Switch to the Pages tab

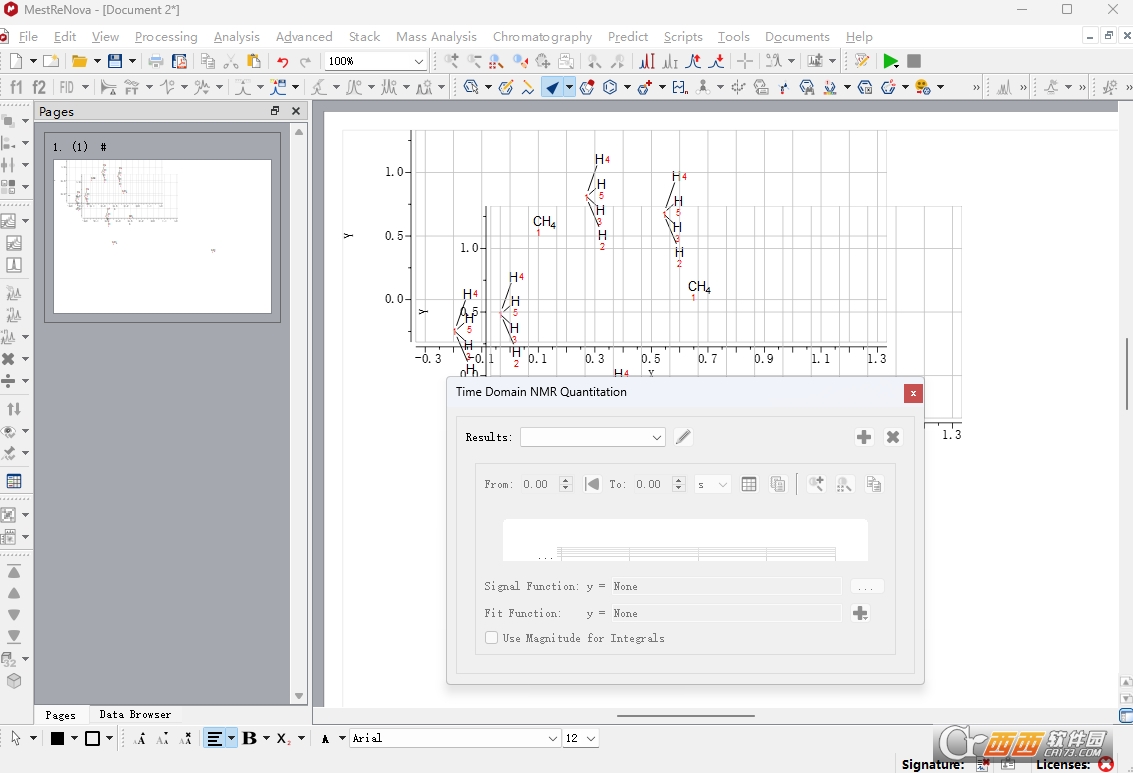[60, 715]
